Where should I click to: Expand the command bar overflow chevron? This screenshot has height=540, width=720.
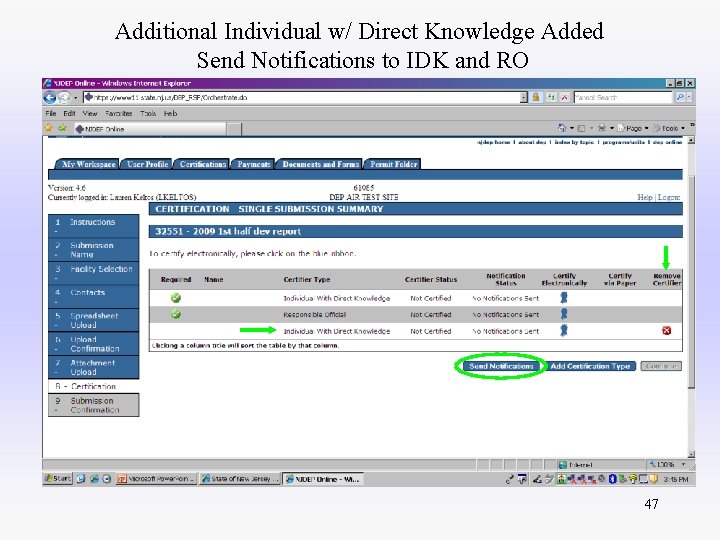click(x=692, y=125)
